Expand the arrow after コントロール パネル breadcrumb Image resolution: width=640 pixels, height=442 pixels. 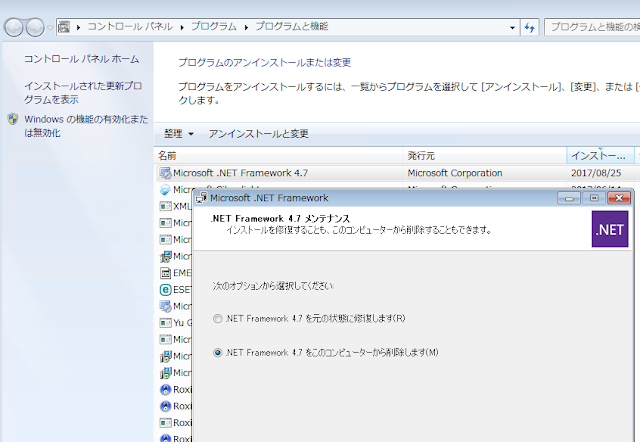(x=182, y=27)
